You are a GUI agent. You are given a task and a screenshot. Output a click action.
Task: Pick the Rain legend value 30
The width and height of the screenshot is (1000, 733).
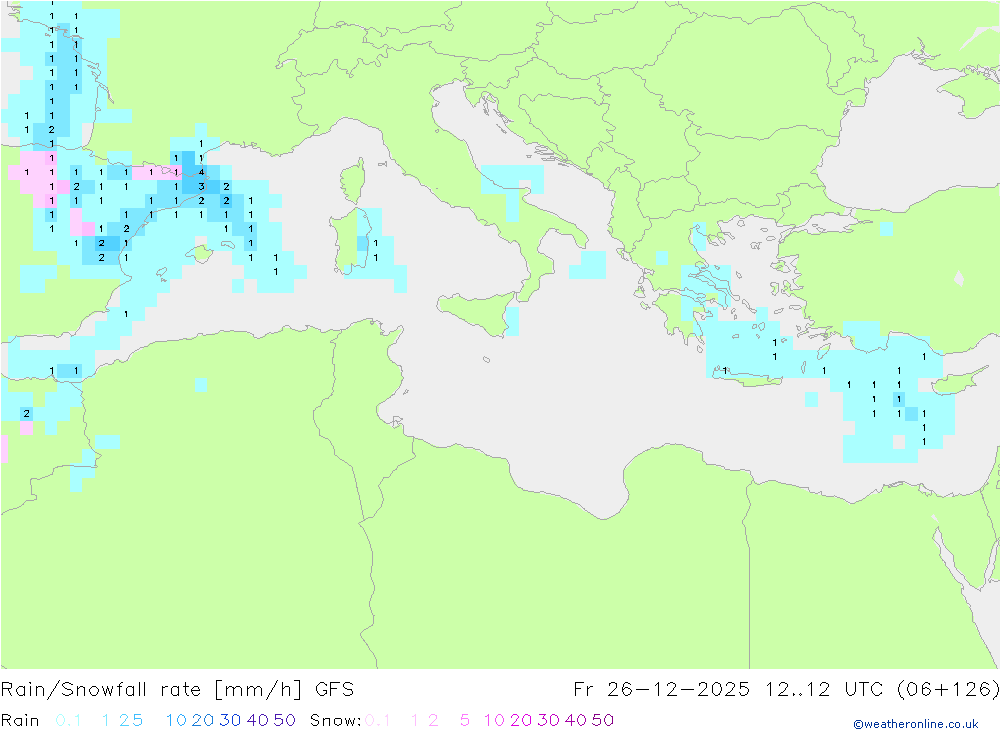230,720
